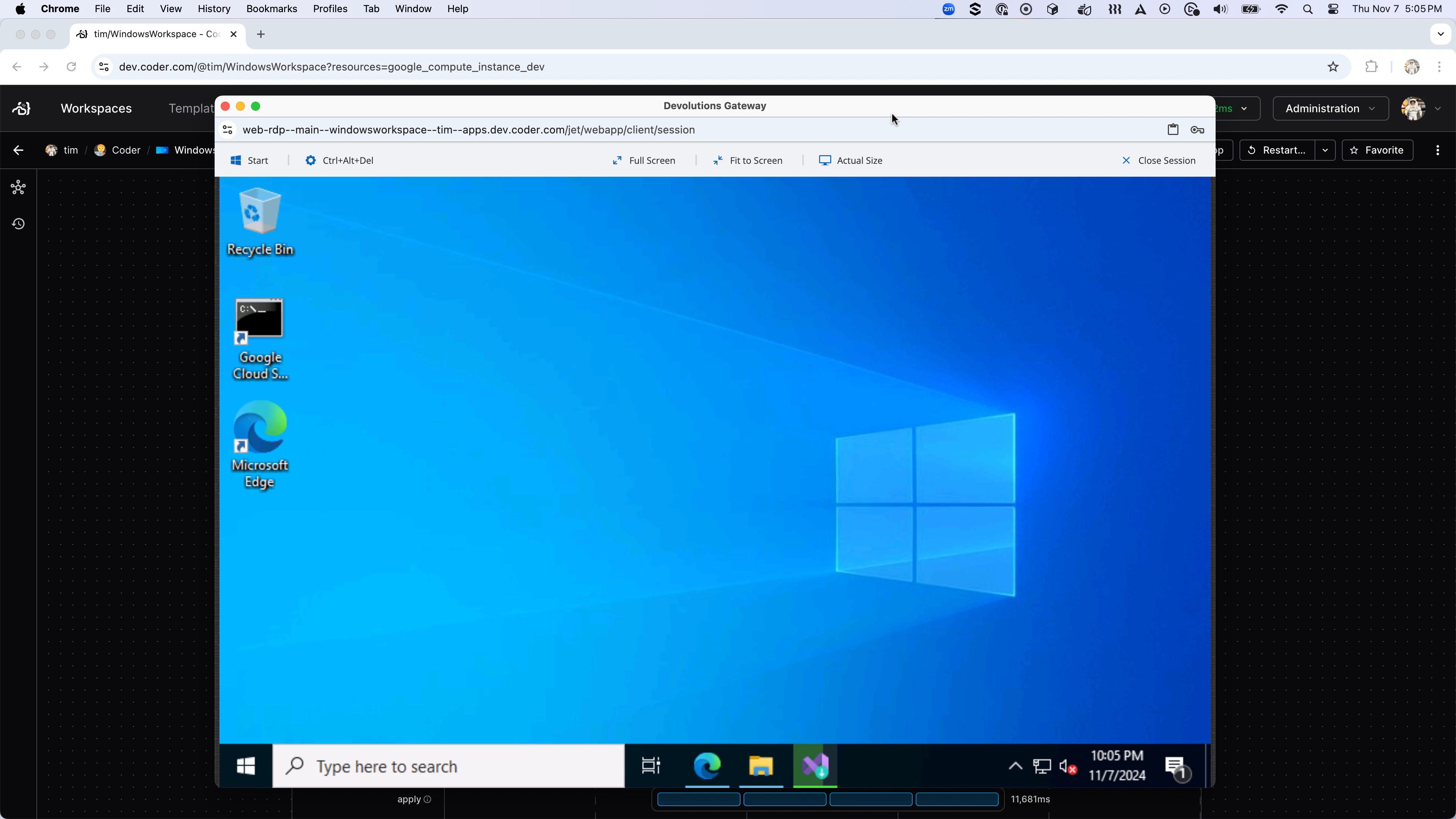
Task: Open Chrome three-dot menu
Action: coord(1439,67)
